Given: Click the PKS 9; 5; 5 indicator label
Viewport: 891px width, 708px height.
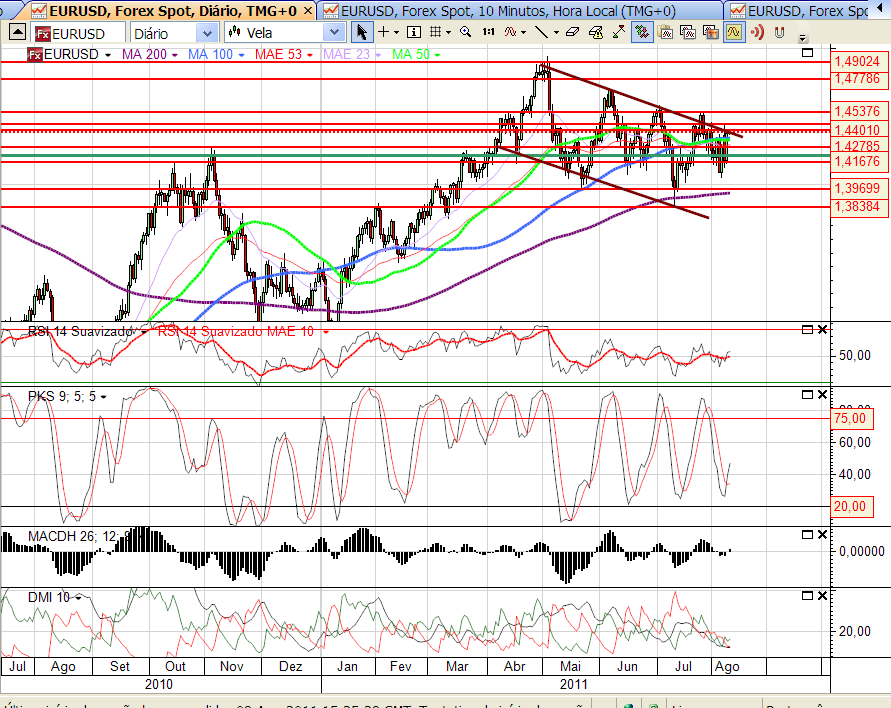Looking at the screenshot, I should tap(61, 396).
